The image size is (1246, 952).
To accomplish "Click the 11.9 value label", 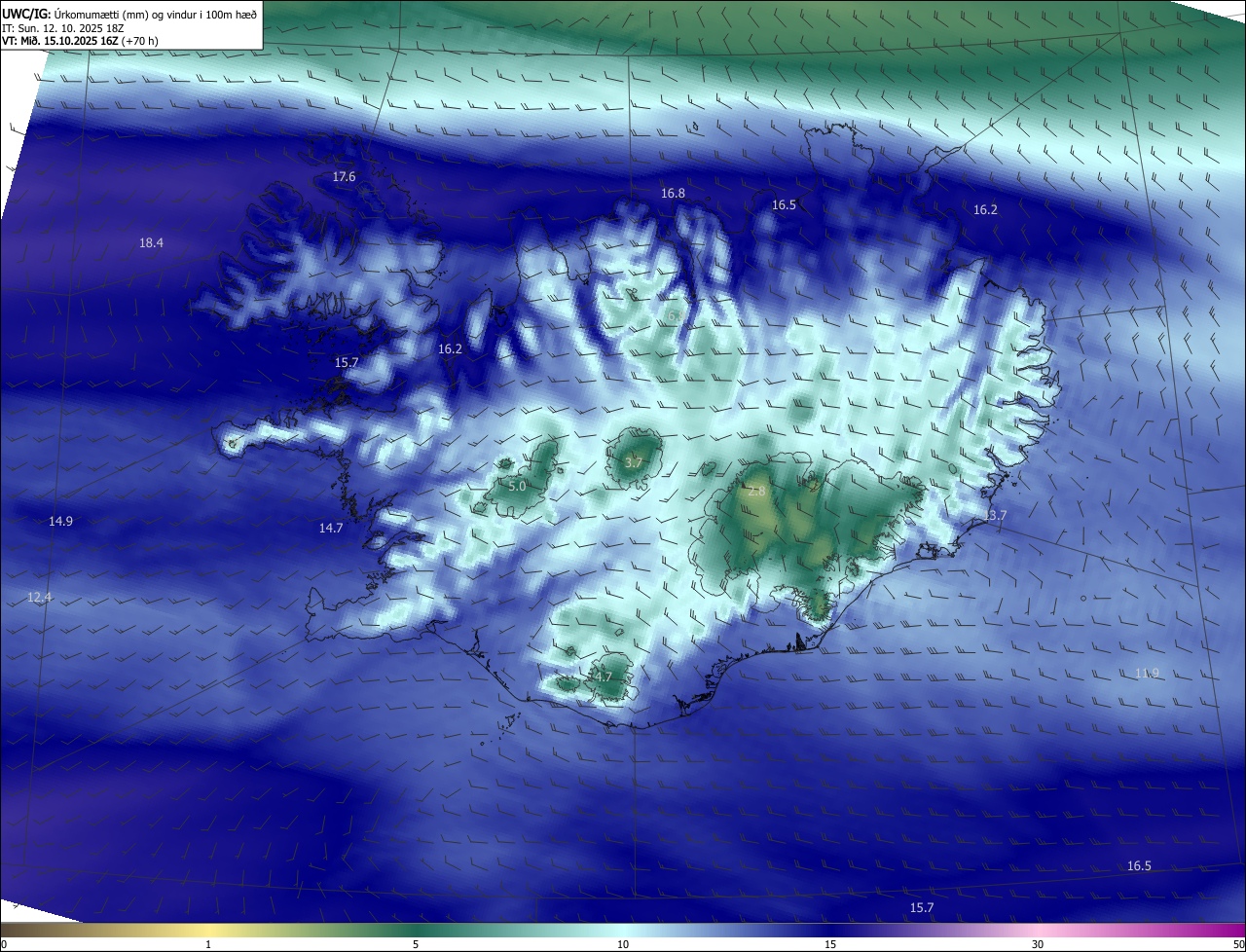I will 1148,674.
